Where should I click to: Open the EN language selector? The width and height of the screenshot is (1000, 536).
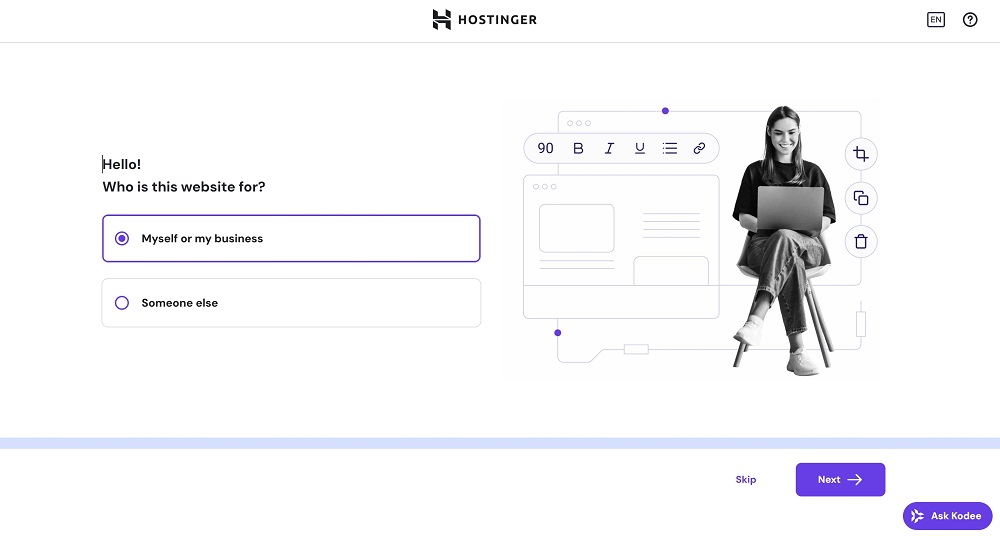pyautogui.click(x=936, y=20)
